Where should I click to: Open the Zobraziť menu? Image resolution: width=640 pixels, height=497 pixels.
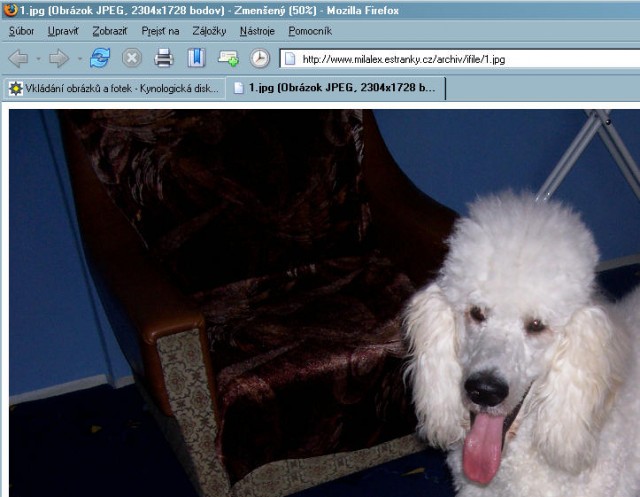110,31
